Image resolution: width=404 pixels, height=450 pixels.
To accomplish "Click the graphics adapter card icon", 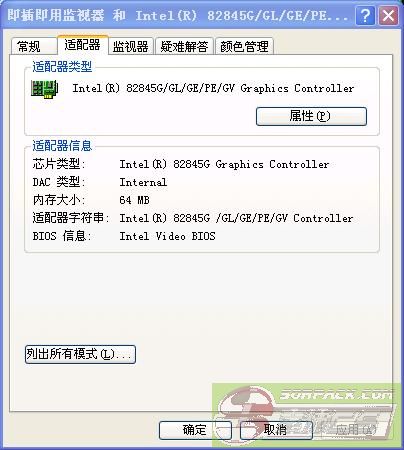I will pos(45,89).
